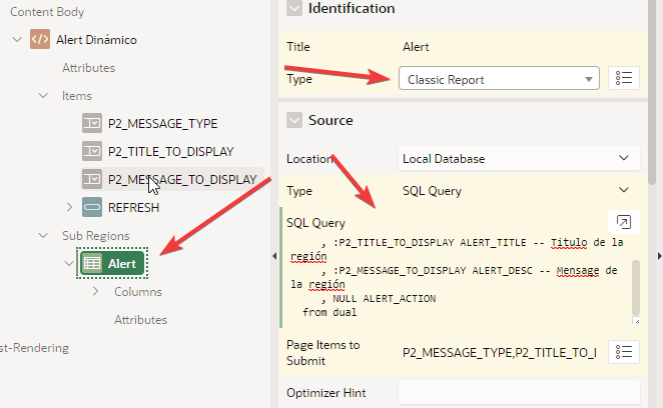Click the P2_TITLE_TO_DISPLAY item icon
This screenshot has height=408, width=663.
coord(92,152)
